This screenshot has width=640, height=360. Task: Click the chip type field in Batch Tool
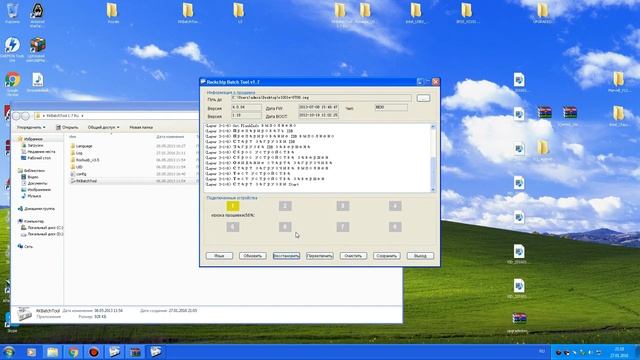[391, 107]
